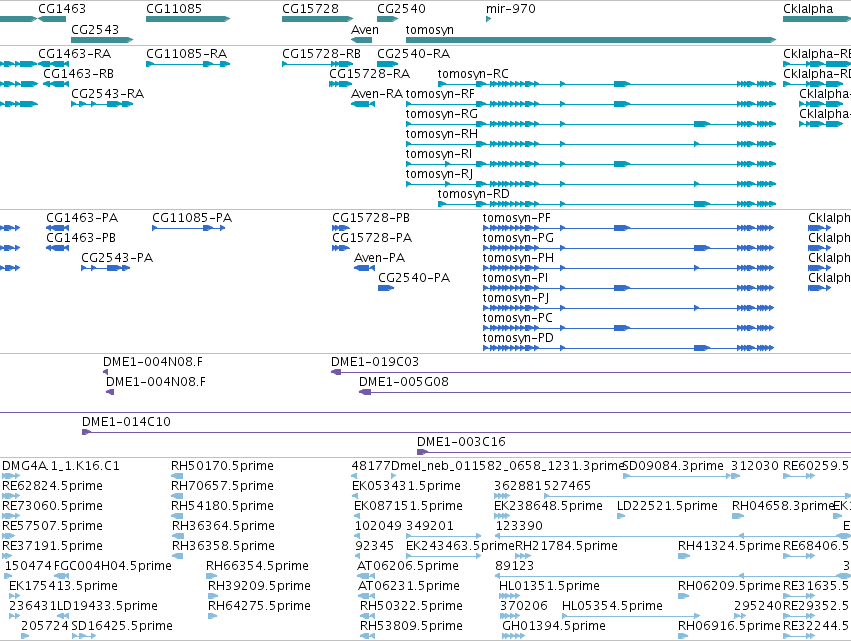This screenshot has width=851, height=641.
Task: Click CDS CG1463-PB label
Action: pyautogui.click(x=80, y=238)
